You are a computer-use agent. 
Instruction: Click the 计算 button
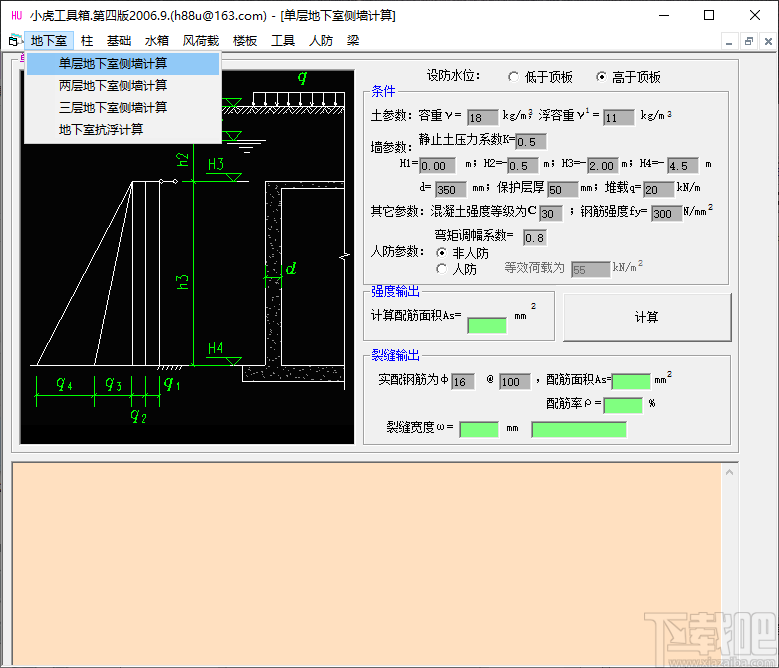(x=647, y=317)
